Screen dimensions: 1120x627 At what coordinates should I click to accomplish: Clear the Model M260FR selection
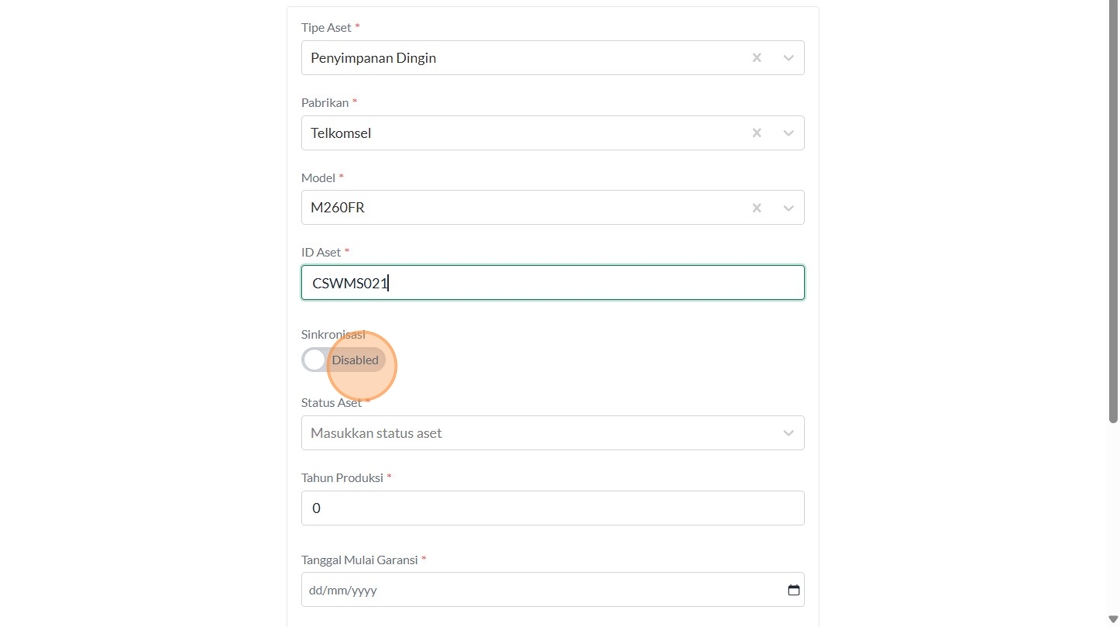(x=757, y=208)
